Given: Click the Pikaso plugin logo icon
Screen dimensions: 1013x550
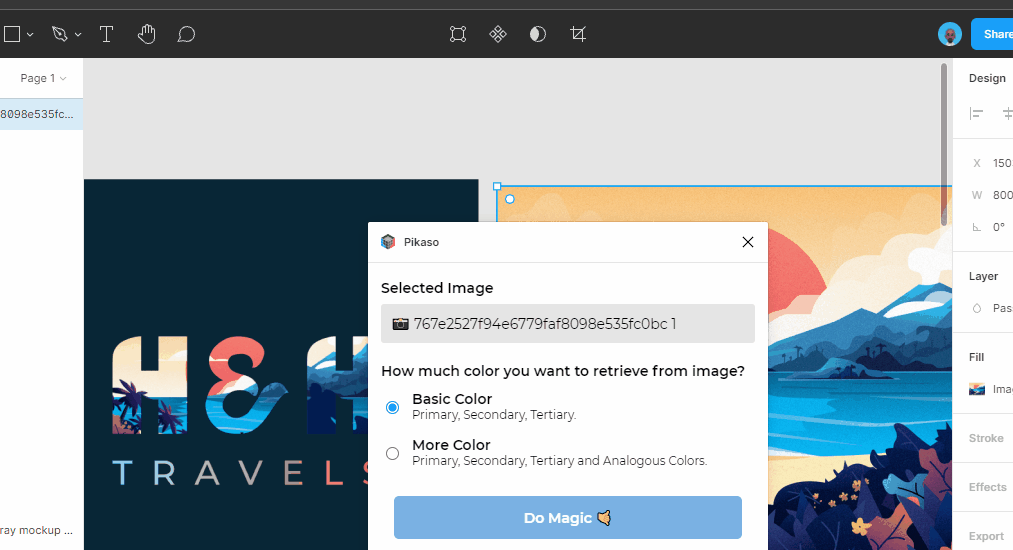Looking at the screenshot, I should tap(388, 242).
